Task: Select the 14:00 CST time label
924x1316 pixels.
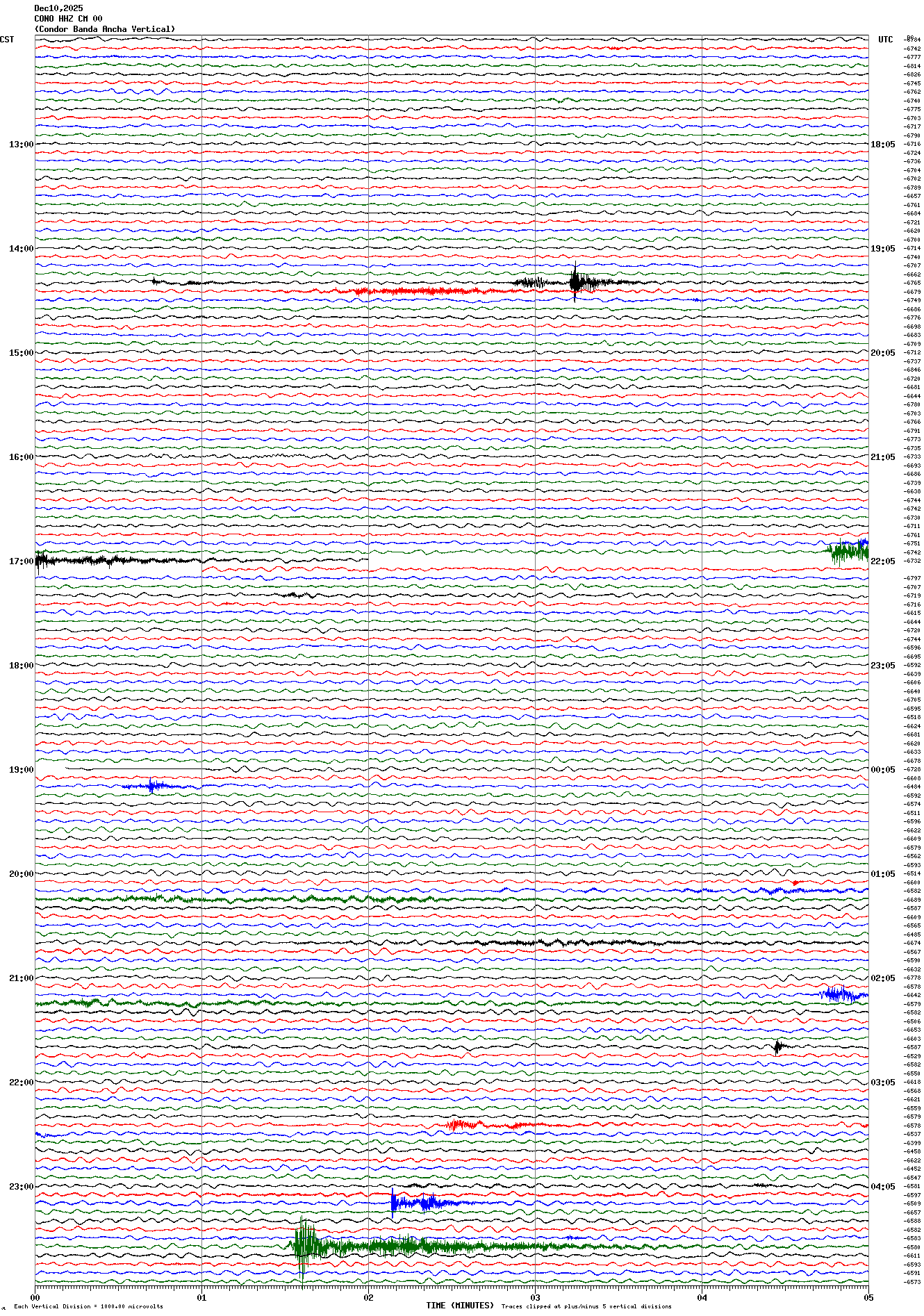Action: coord(21,249)
